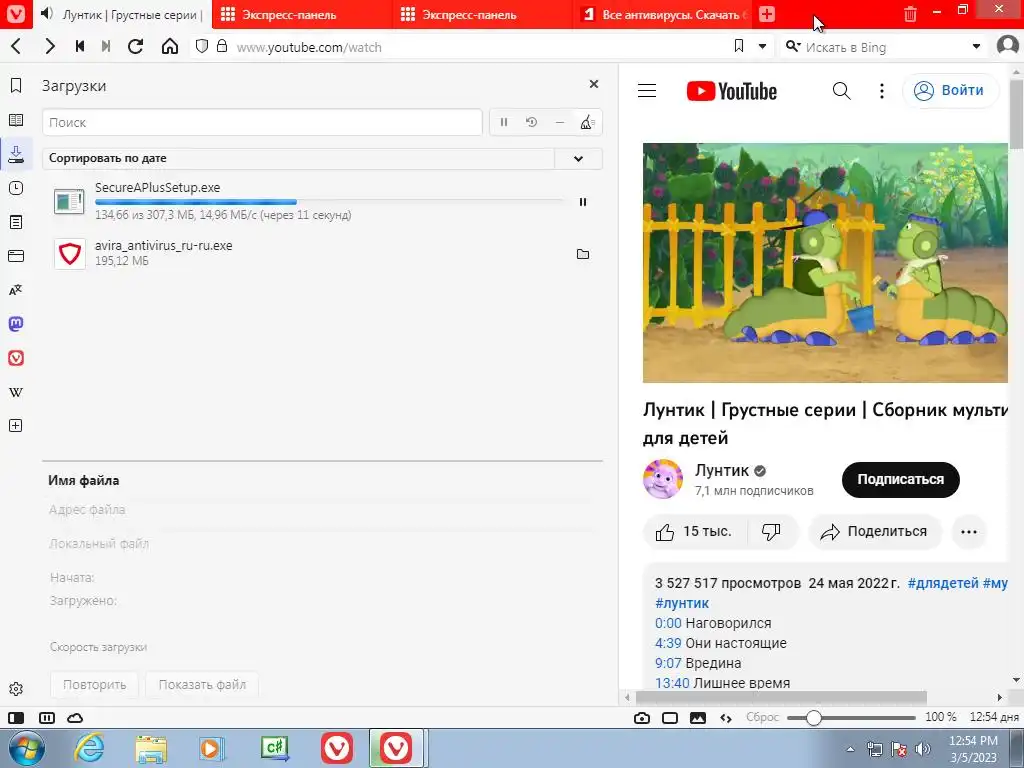1024x768 pixels.
Task: Open YouTube search
Action: [842, 91]
